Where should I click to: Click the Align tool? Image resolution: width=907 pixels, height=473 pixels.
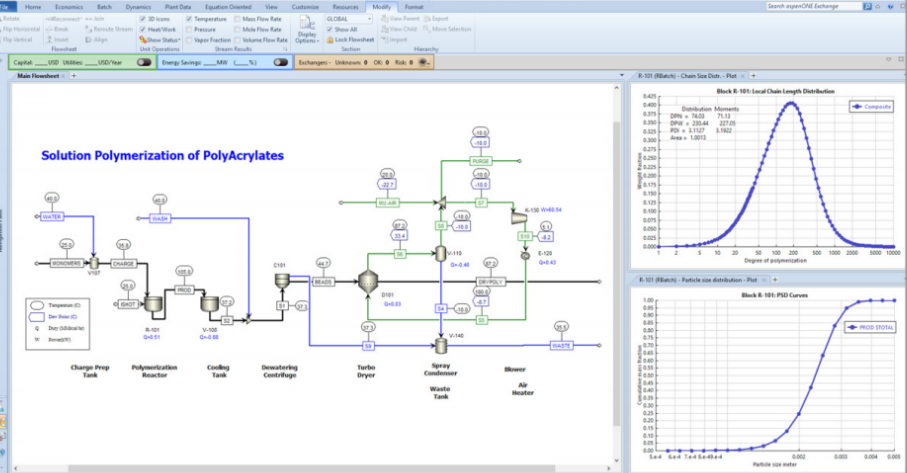pos(96,40)
